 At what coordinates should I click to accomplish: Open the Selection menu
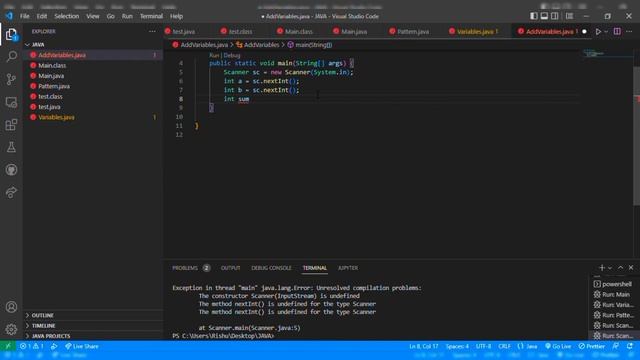(x=67, y=16)
